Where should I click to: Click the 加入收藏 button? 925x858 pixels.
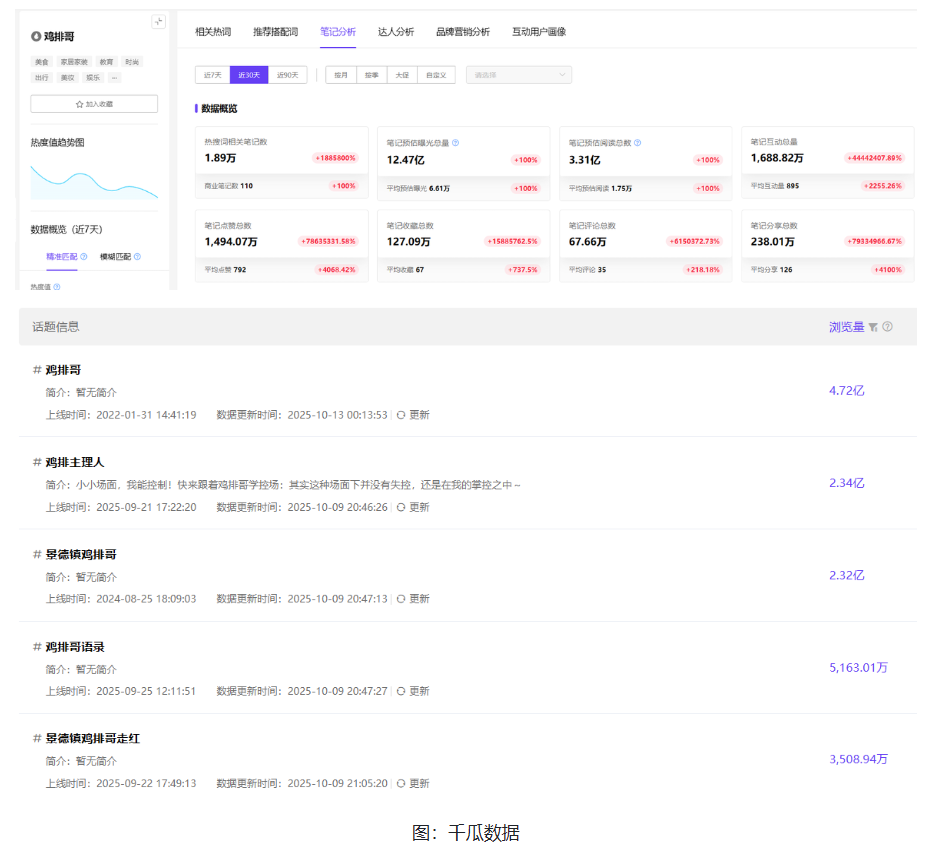click(94, 104)
